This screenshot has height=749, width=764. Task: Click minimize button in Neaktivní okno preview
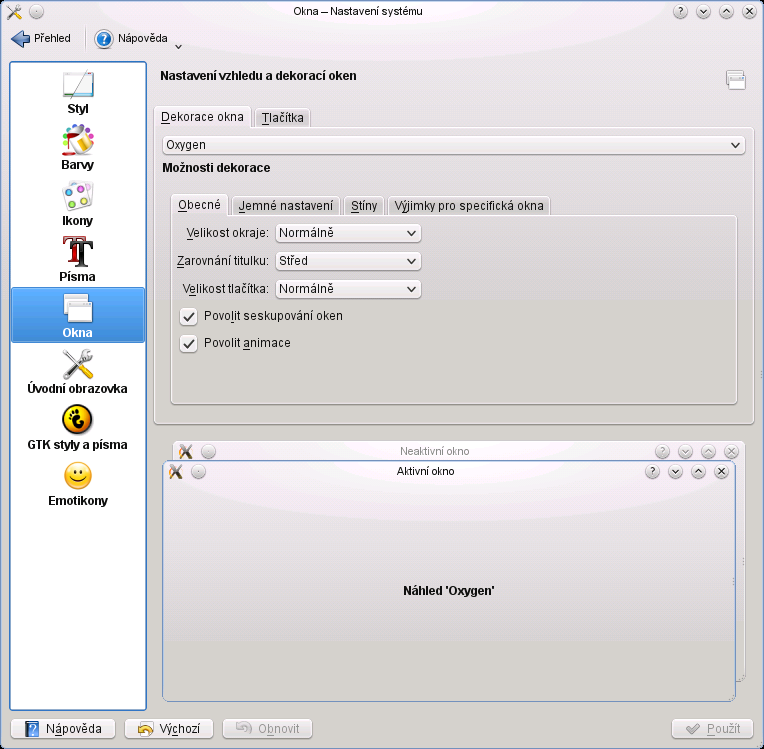click(685, 452)
